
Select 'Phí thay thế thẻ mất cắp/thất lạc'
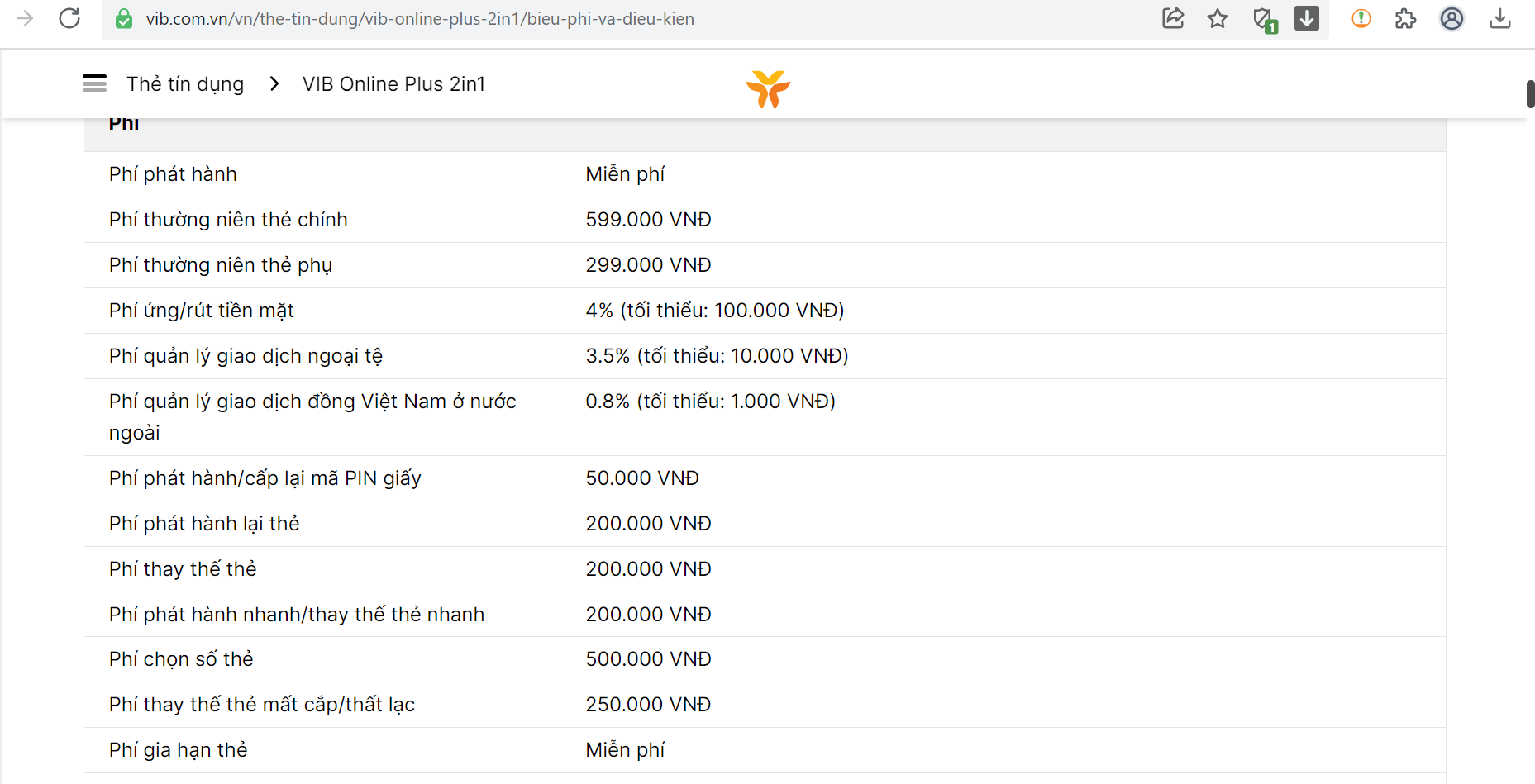[262, 705]
